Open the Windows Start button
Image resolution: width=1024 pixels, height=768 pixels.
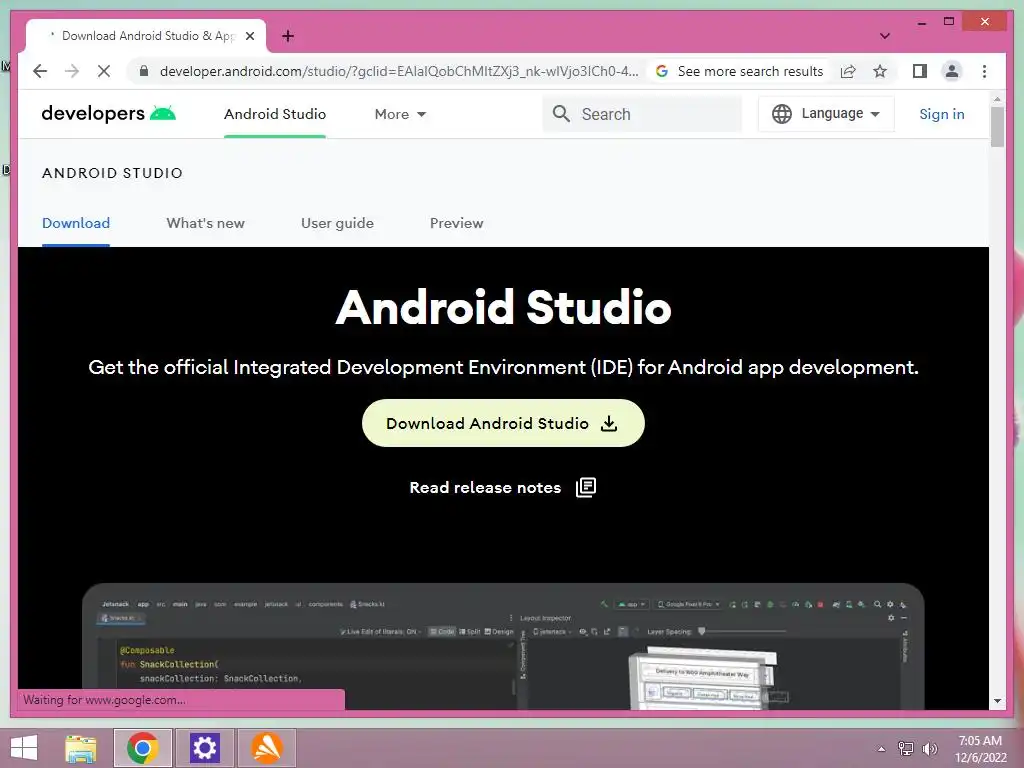point(24,748)
